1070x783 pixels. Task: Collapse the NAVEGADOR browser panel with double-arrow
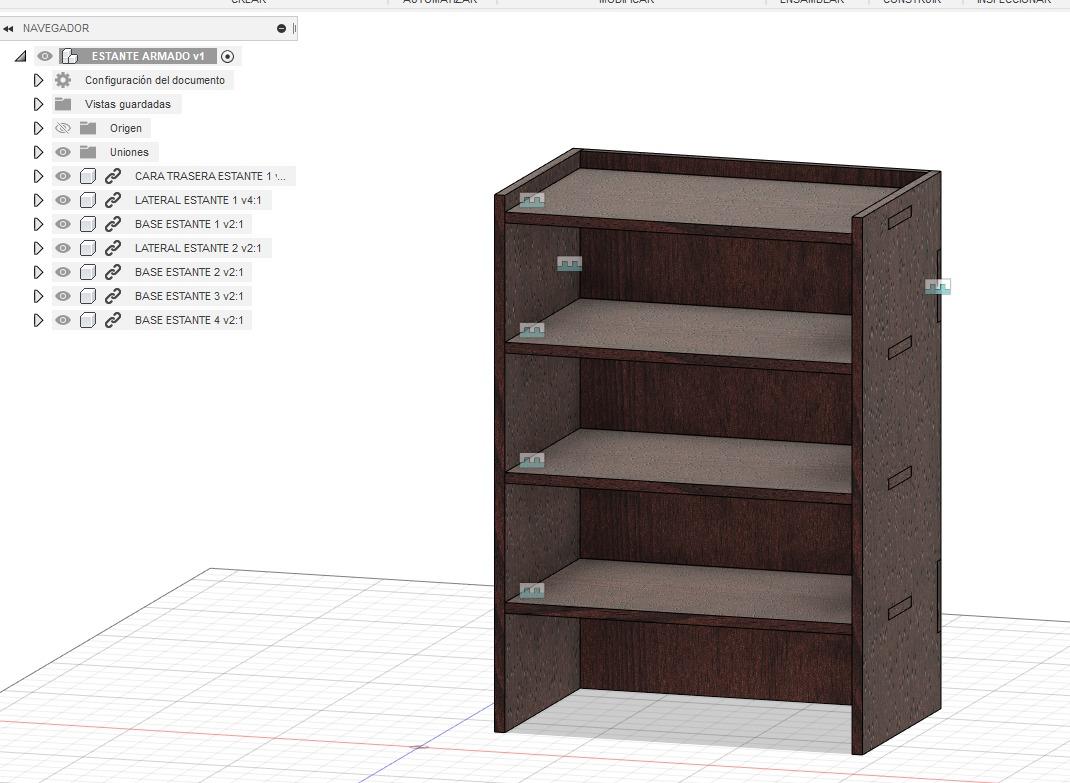click(8, 29)
